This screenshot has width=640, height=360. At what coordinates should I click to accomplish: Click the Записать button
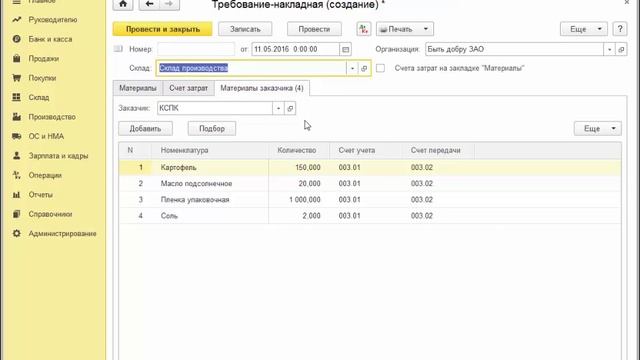[245, 29]
